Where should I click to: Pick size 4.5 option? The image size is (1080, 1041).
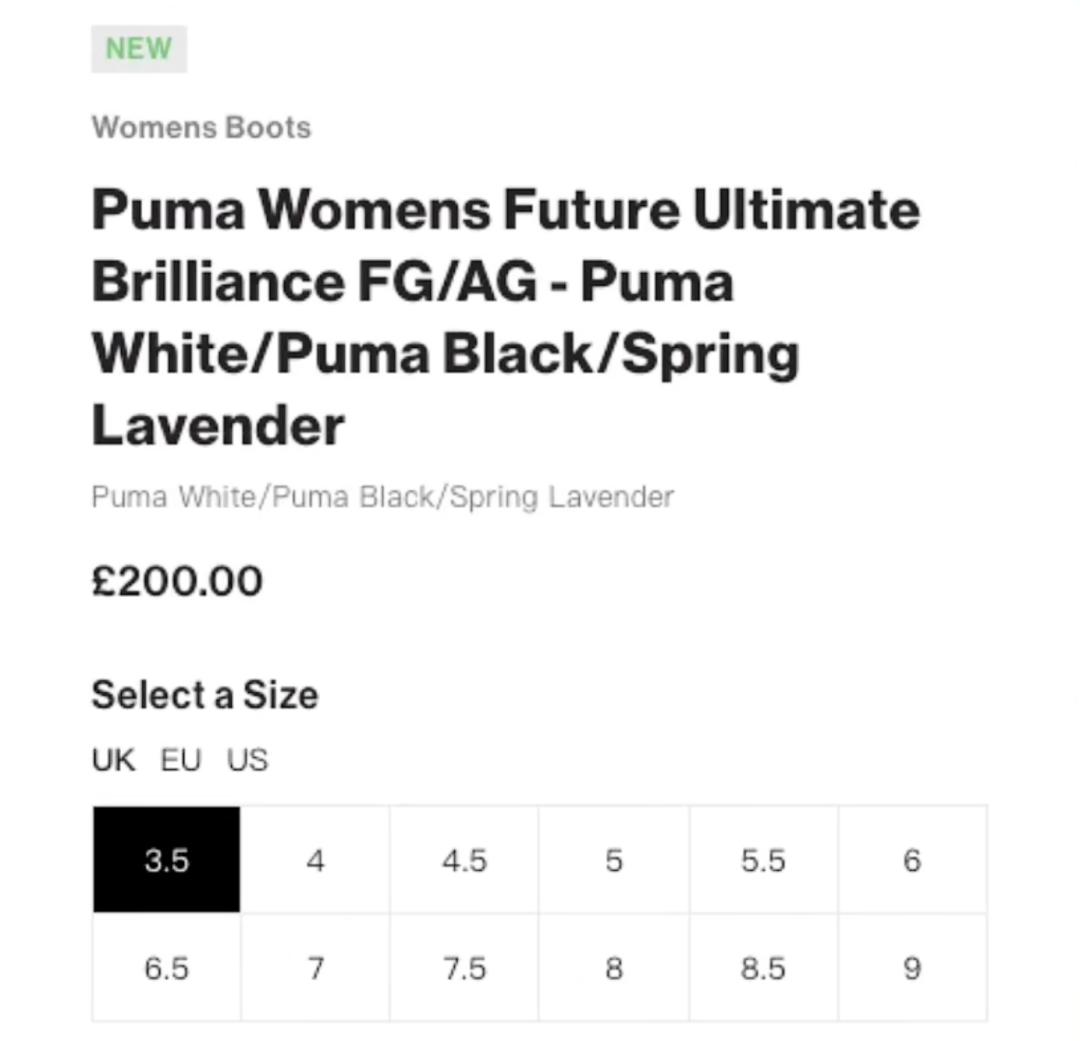tap(464, 860)
